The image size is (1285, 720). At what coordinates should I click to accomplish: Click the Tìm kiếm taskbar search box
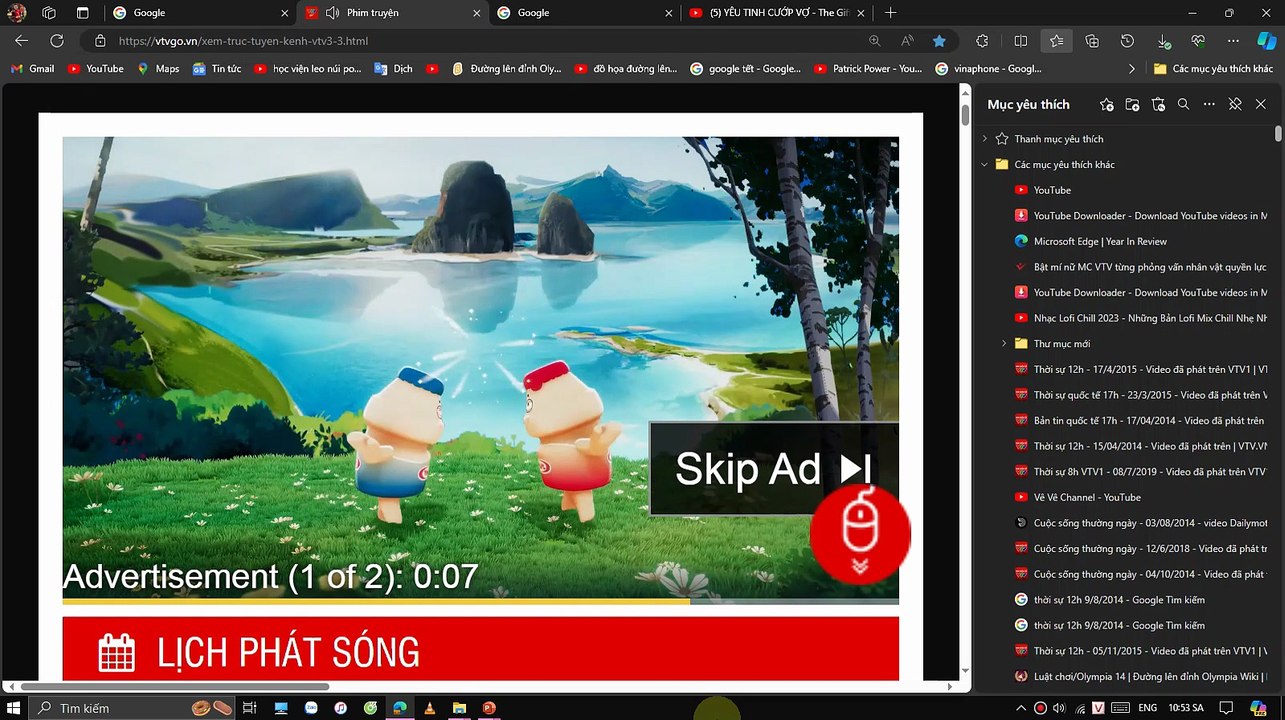point(134,708)
